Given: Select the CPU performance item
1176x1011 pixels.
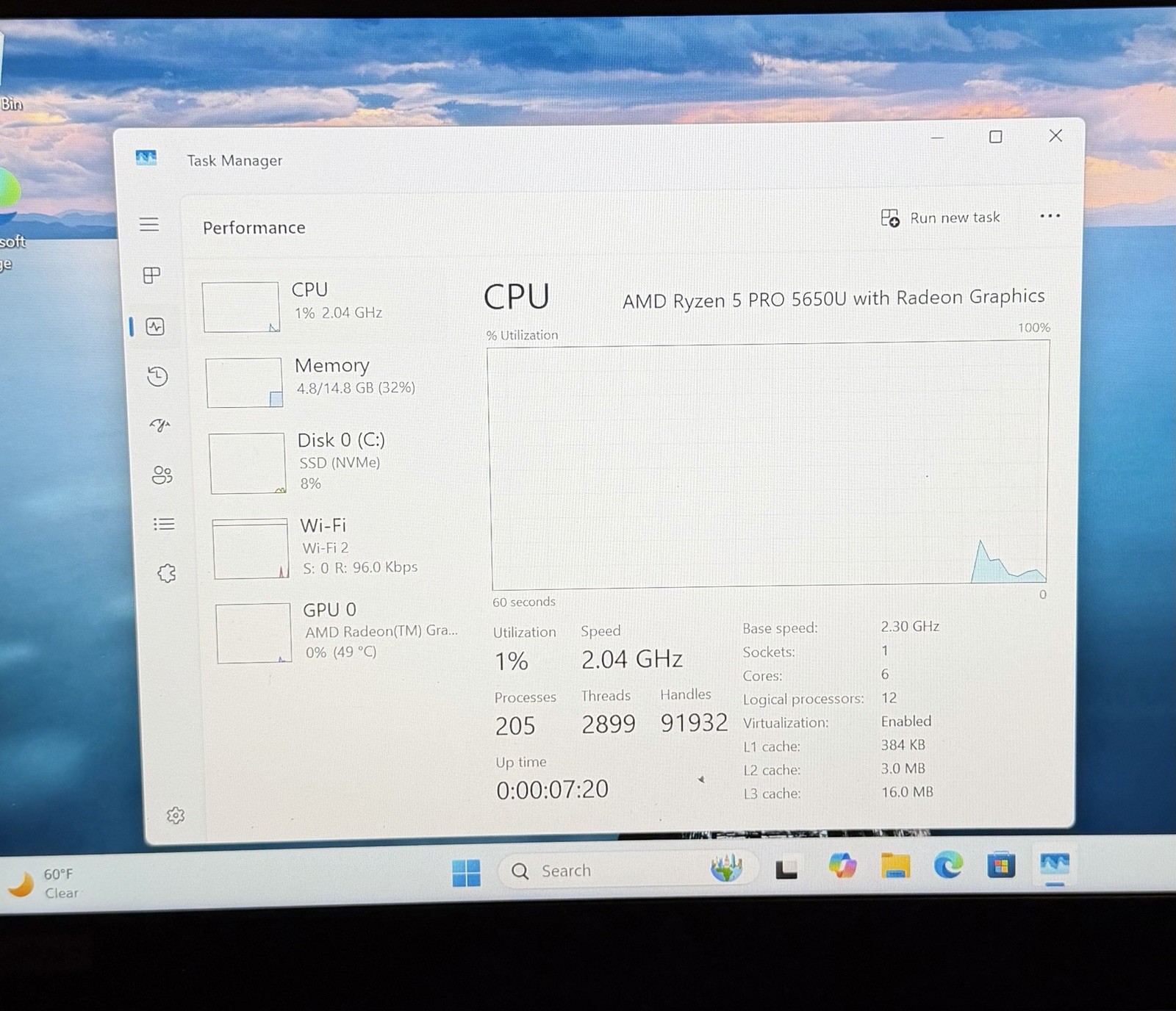Looking at the screenshot, I should tap(327, 307).
